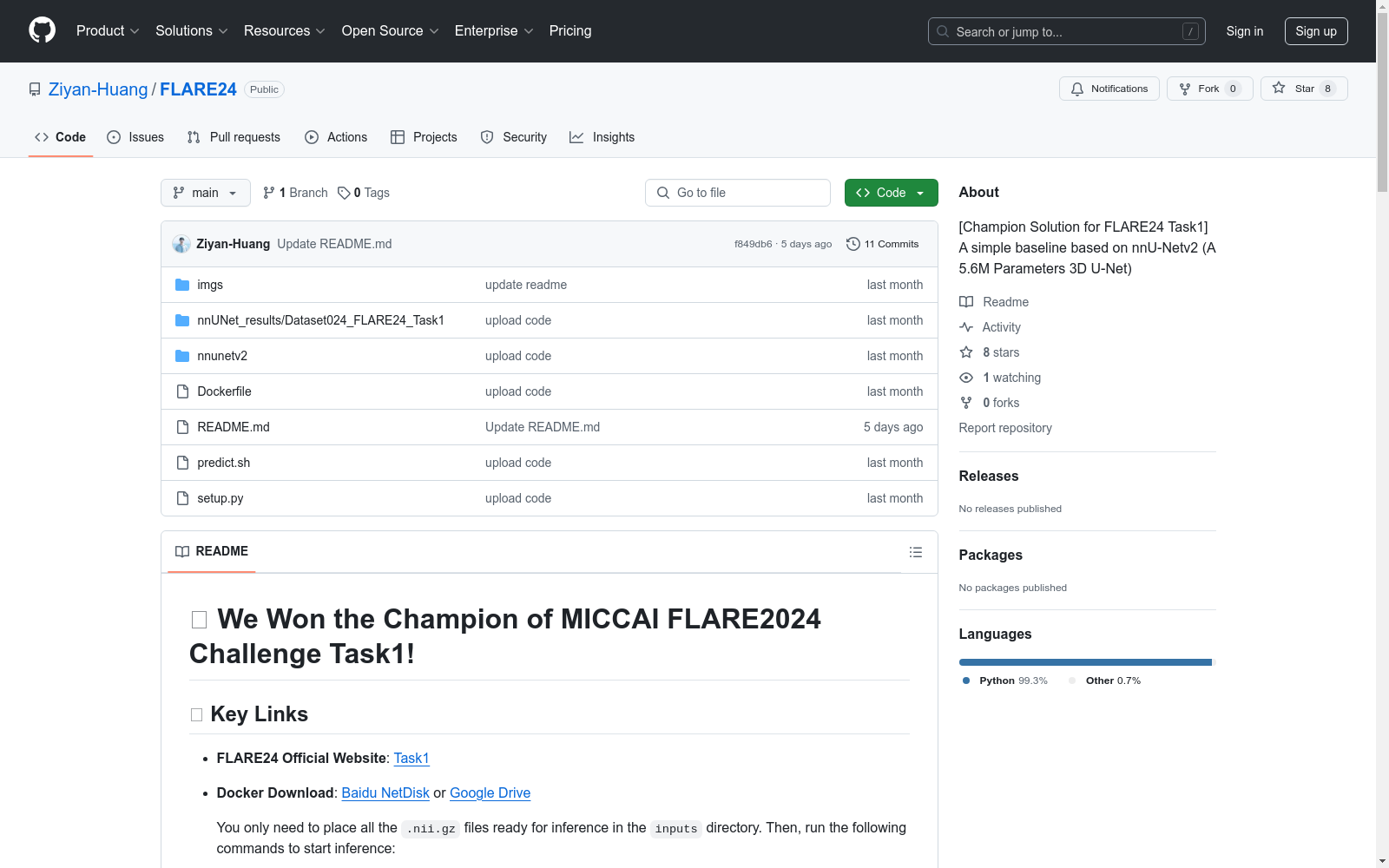
Task: Open the green Code dropdown button
Action: (x=891, y=193)
